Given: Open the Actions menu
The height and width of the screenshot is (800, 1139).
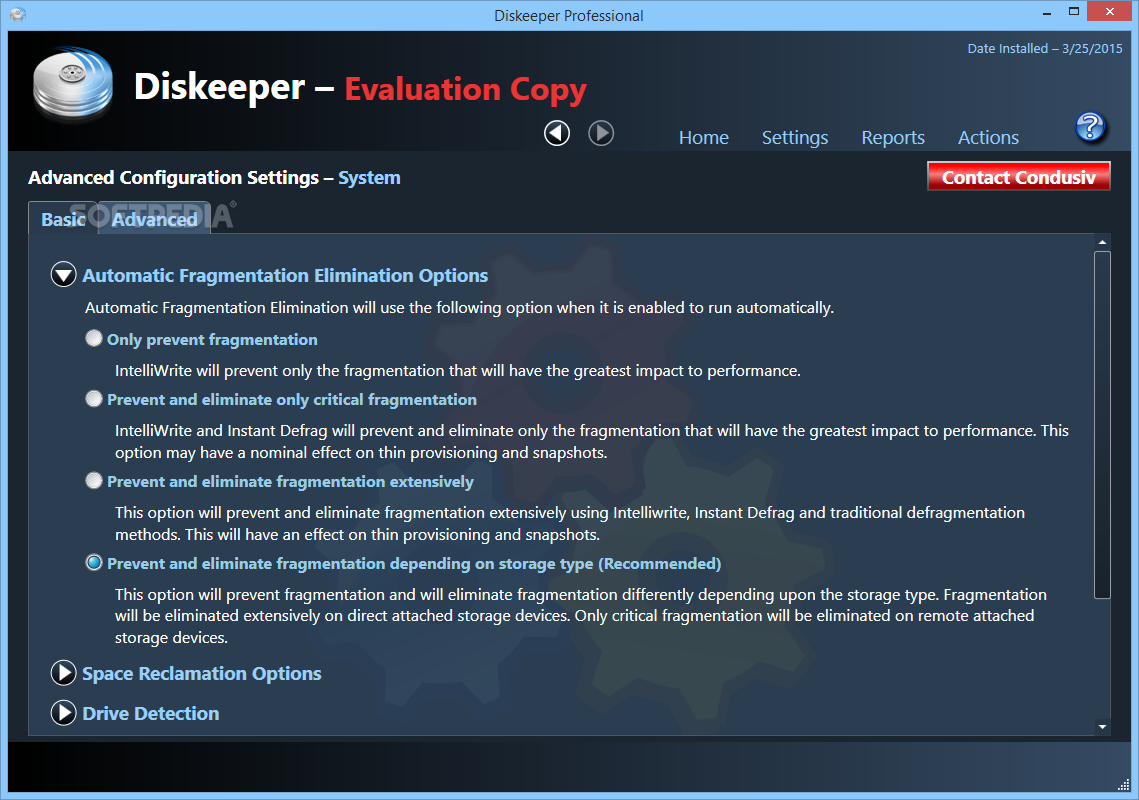Looking at the screenshot, I should [988, 137].
